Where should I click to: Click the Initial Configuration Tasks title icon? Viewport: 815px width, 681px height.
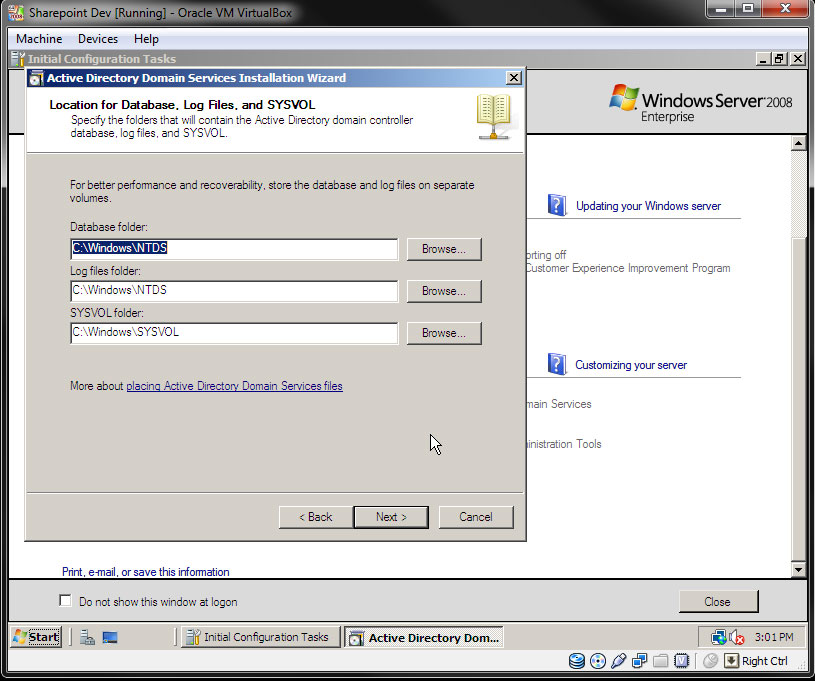click(x=18, y=59)
